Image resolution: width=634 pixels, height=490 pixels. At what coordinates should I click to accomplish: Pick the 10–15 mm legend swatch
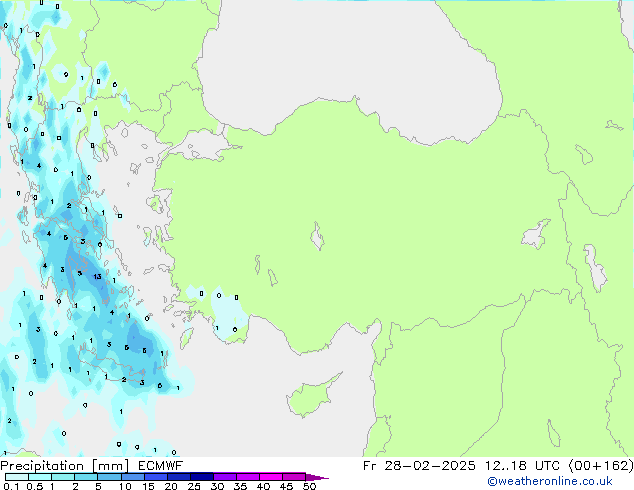click(133, 477)
